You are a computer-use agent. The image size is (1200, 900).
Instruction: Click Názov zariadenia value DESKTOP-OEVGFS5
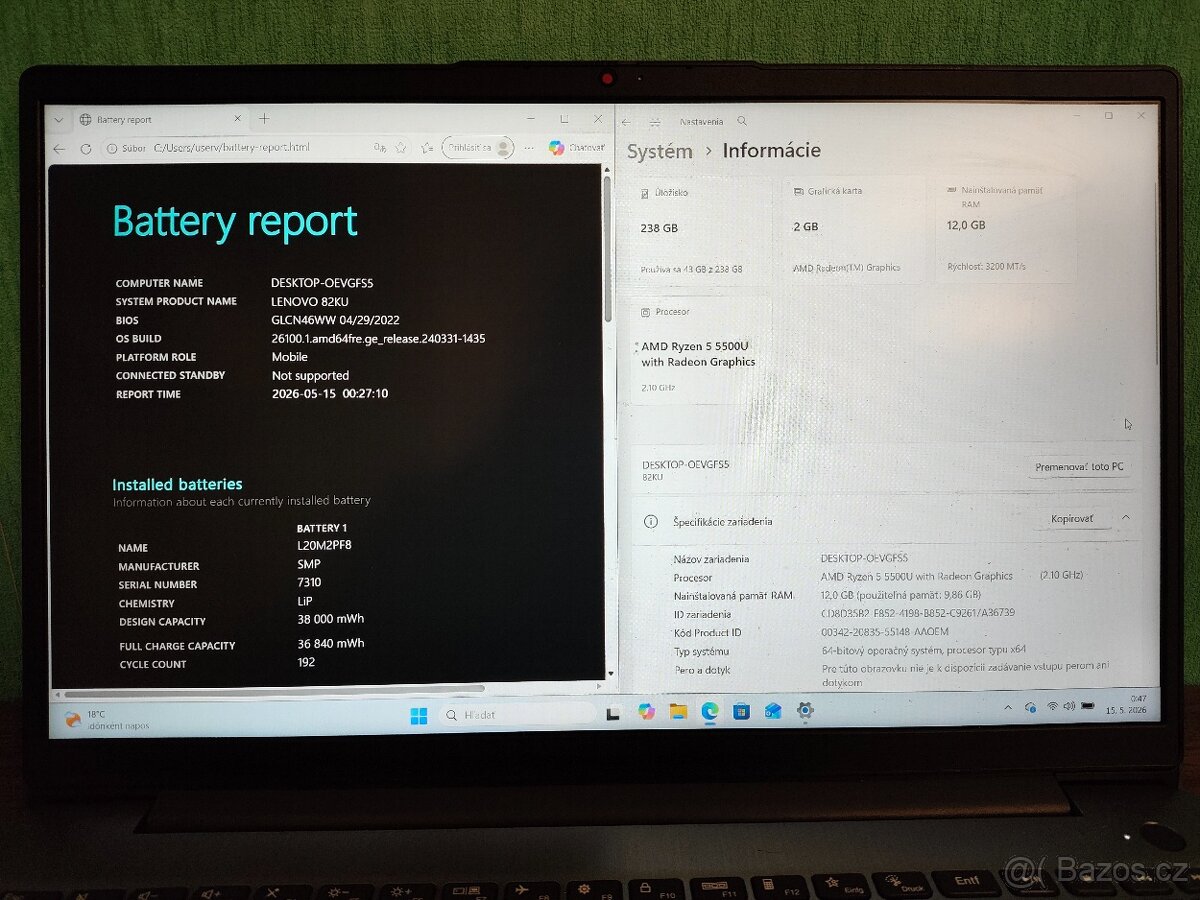coord(864,558)
